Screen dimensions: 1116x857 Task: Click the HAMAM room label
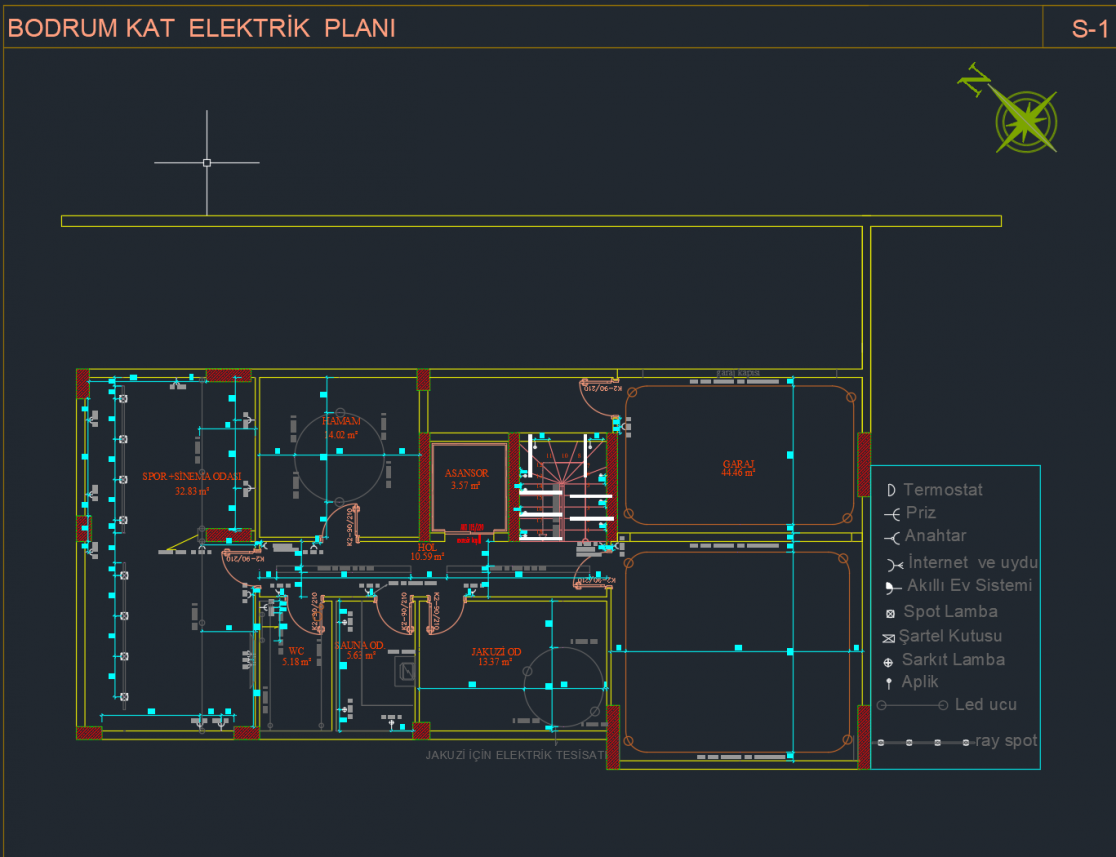340,422
